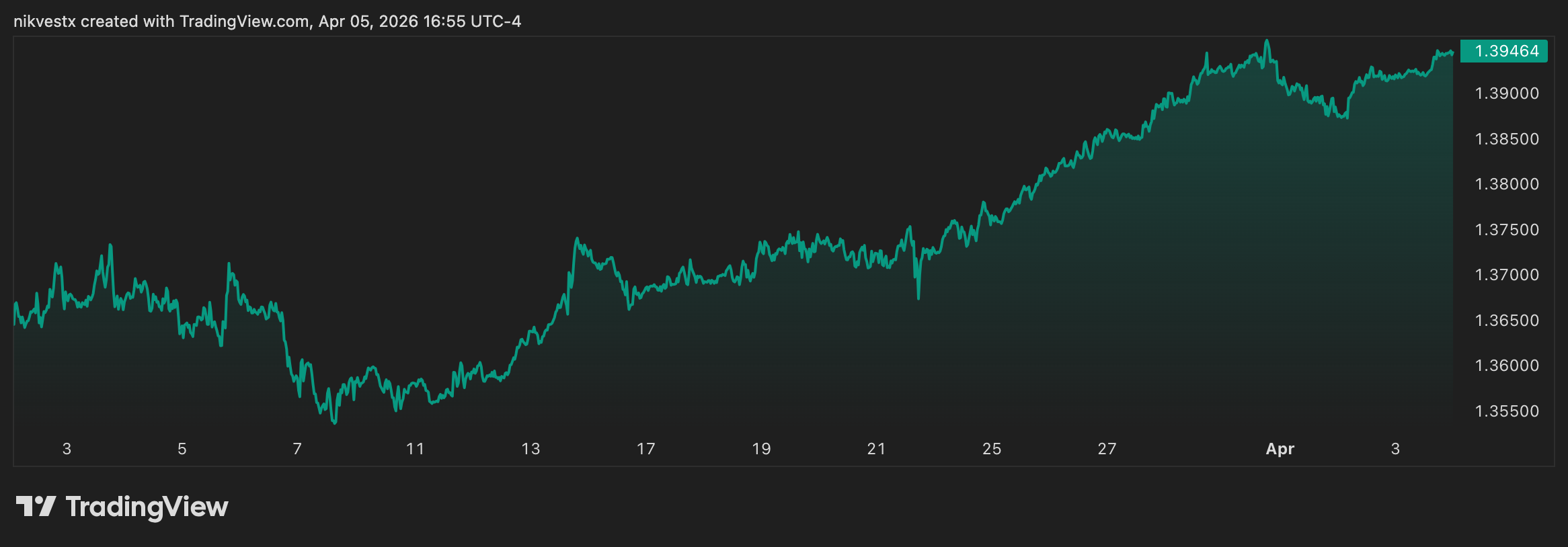Click the TradingView logo icon
Image resolution: width=1568 pixels, height=547 pixels.
[36, 507]
